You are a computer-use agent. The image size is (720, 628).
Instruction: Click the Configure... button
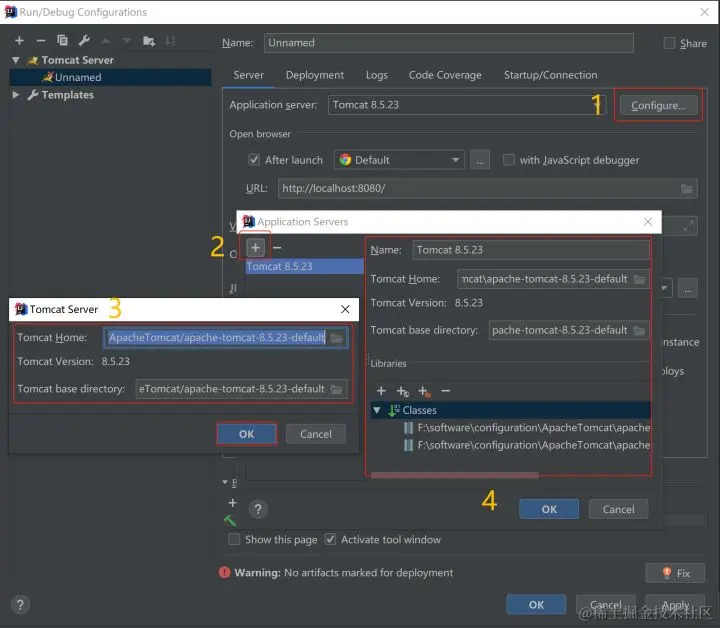pos(658,106)
